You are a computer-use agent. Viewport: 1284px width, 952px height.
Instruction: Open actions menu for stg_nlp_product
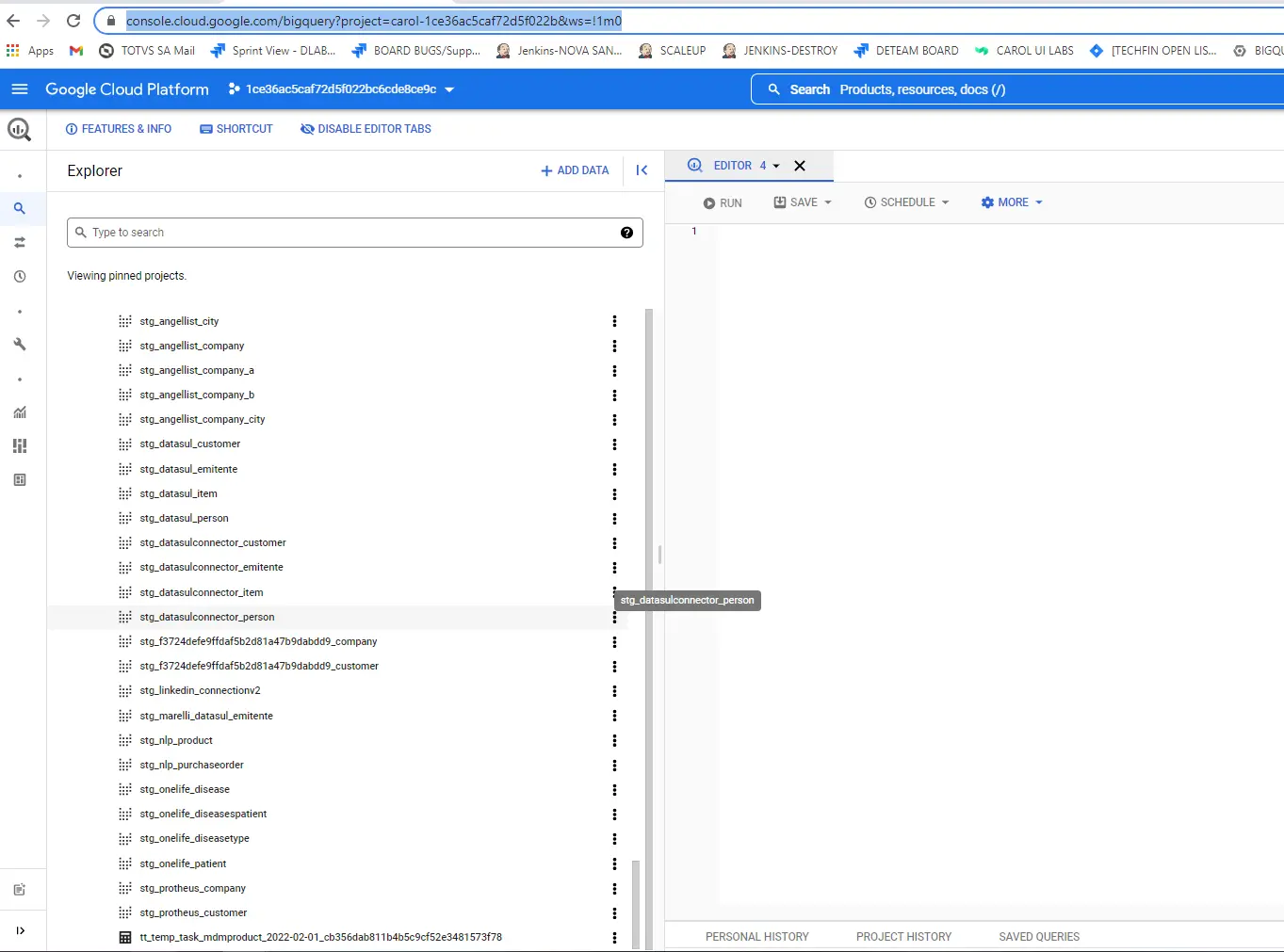point(614,741)
